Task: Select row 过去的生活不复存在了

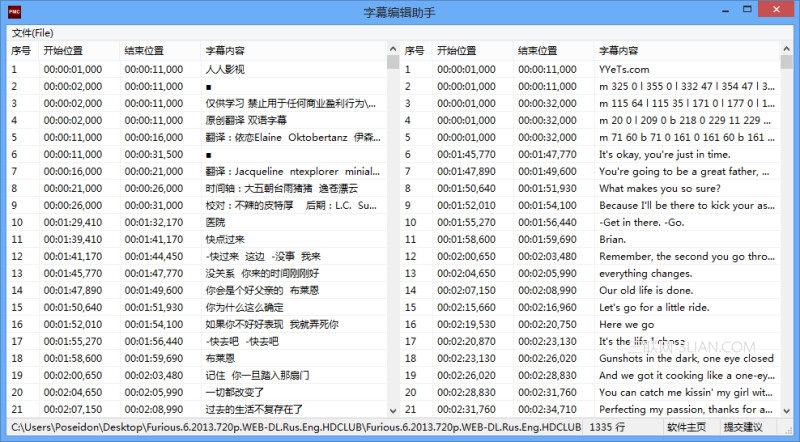Action: coord(197,409)
